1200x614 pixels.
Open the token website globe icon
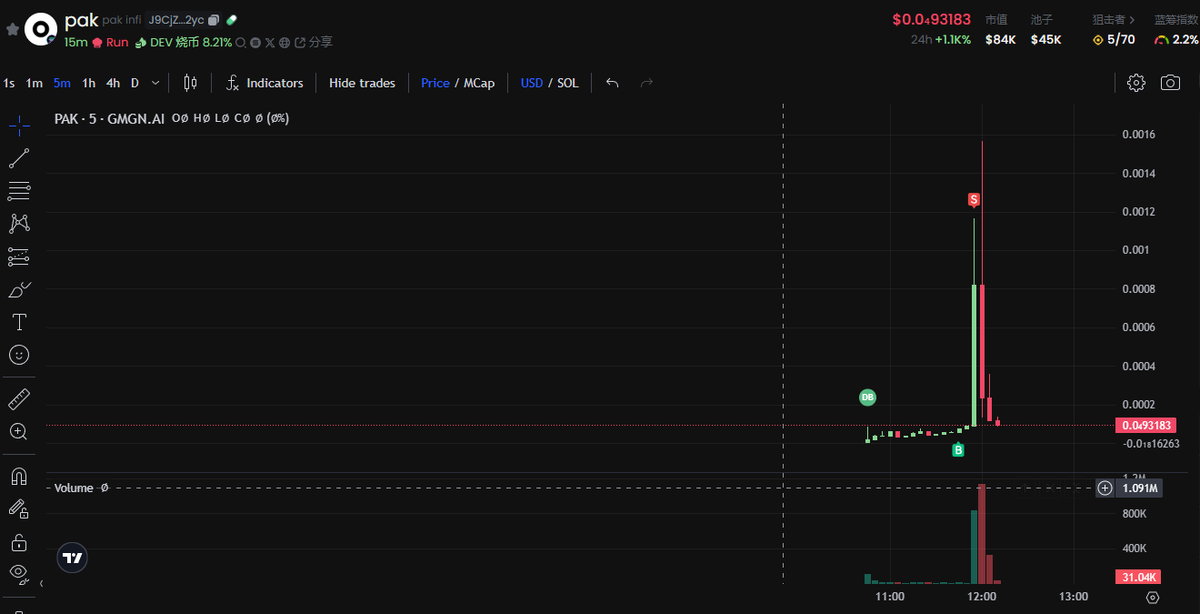click(285, 43)
